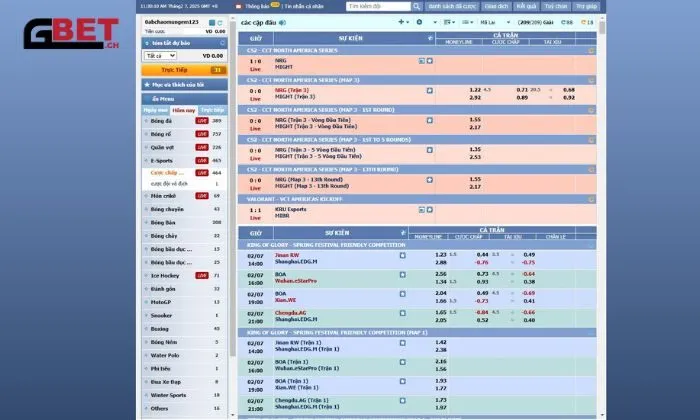The width and height of the screenshot is (700, 420).
Task: Open the Tuỳ chọn options button
Action: [x=555, y=6]
